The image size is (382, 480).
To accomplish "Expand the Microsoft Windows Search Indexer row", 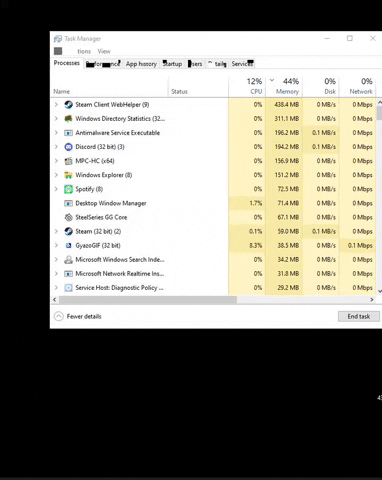I will point(56,259).
